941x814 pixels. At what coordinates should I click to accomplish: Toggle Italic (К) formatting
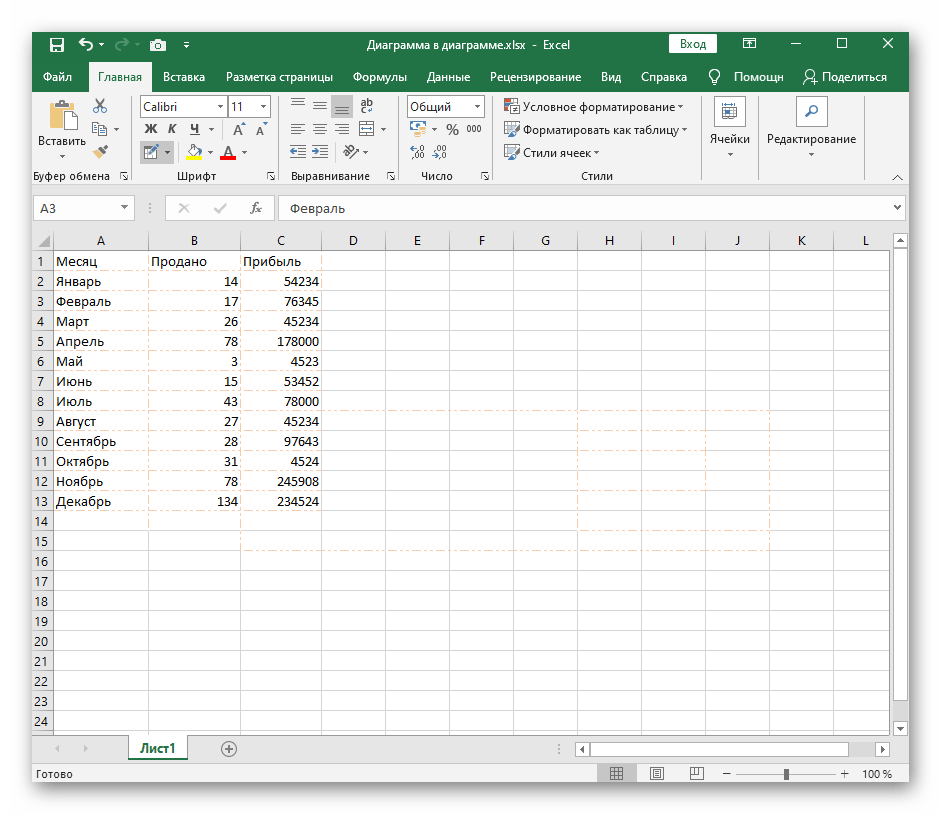pyautogui.click(x=173, y=129)
